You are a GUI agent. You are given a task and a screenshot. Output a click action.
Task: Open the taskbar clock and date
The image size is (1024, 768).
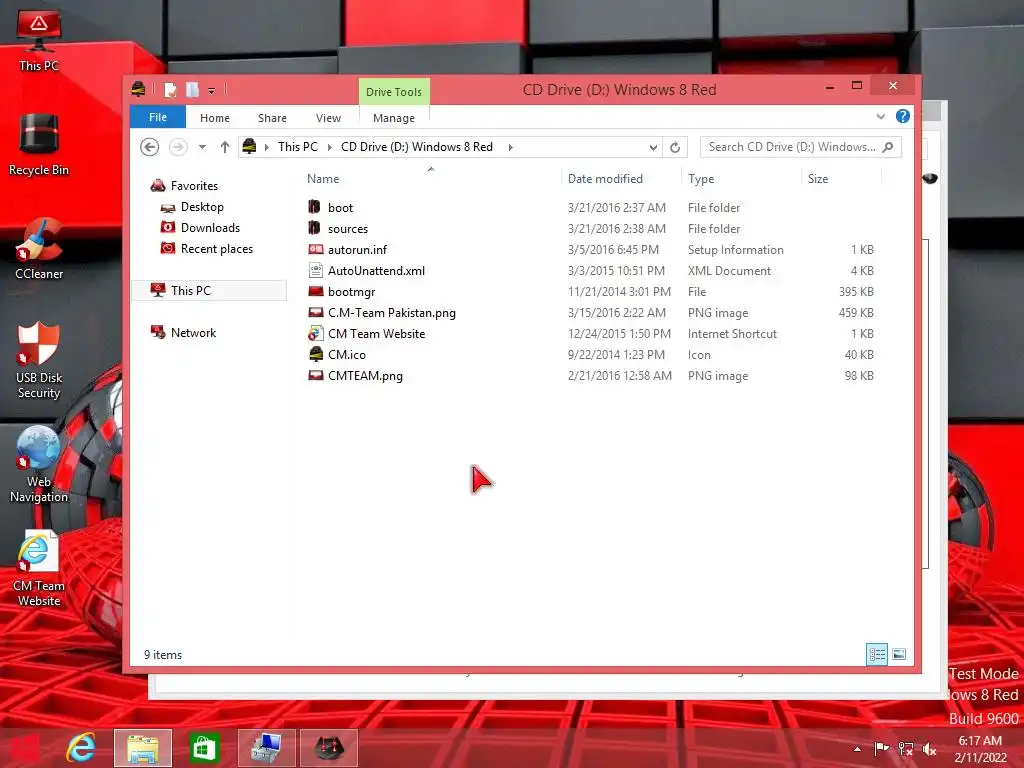(x=980, y=749)
